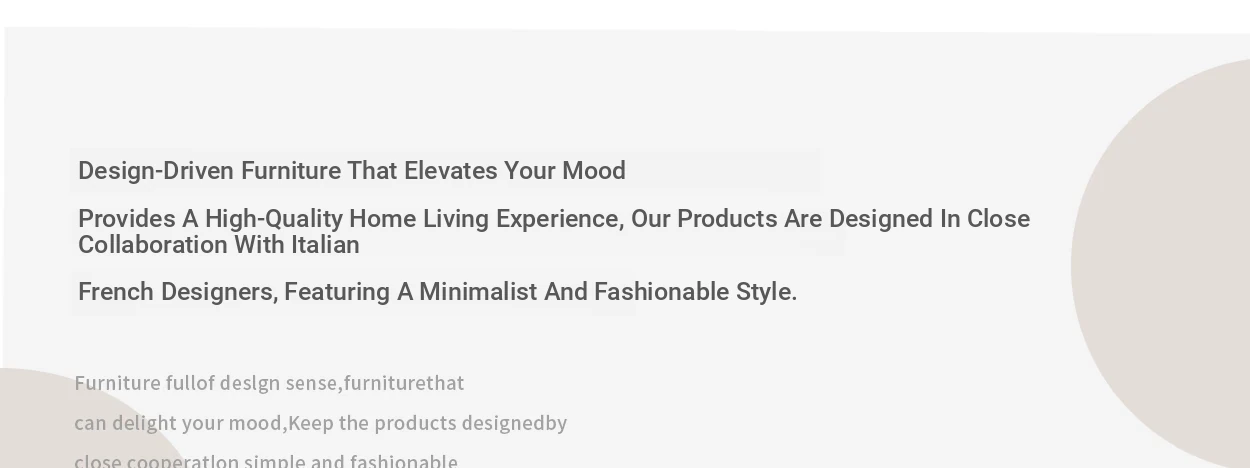Select the word 'Minimalist' in the headline
The image size is (1250, 468).
point(478,292)
